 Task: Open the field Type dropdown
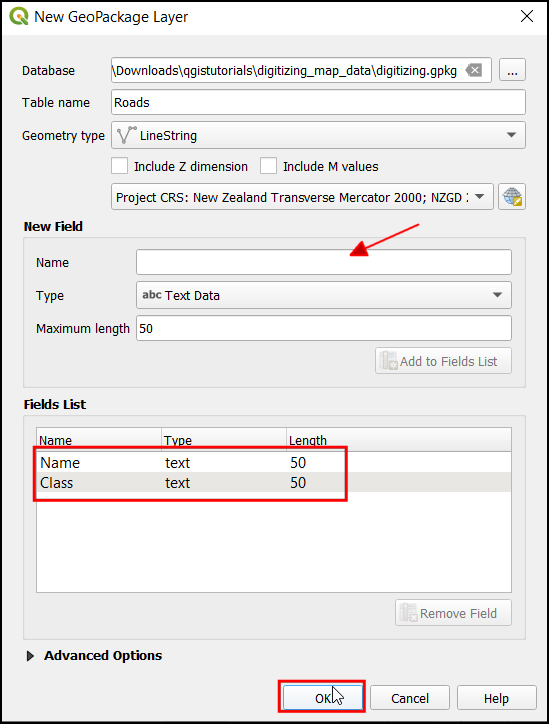pos(324,295)
